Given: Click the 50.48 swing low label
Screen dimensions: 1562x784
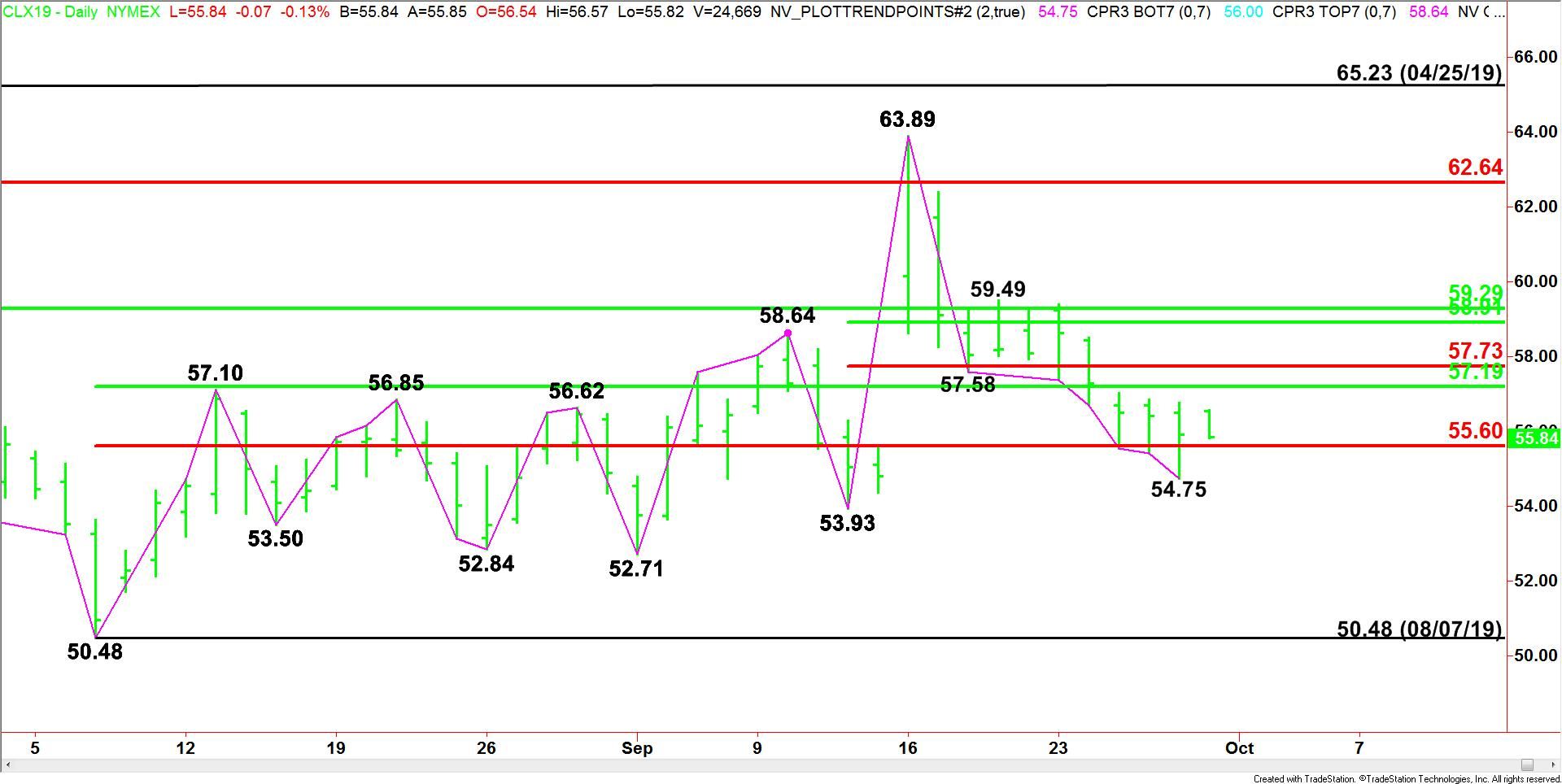Looking at the screenshot, I should pyautogui.click(x=94, y=651).
